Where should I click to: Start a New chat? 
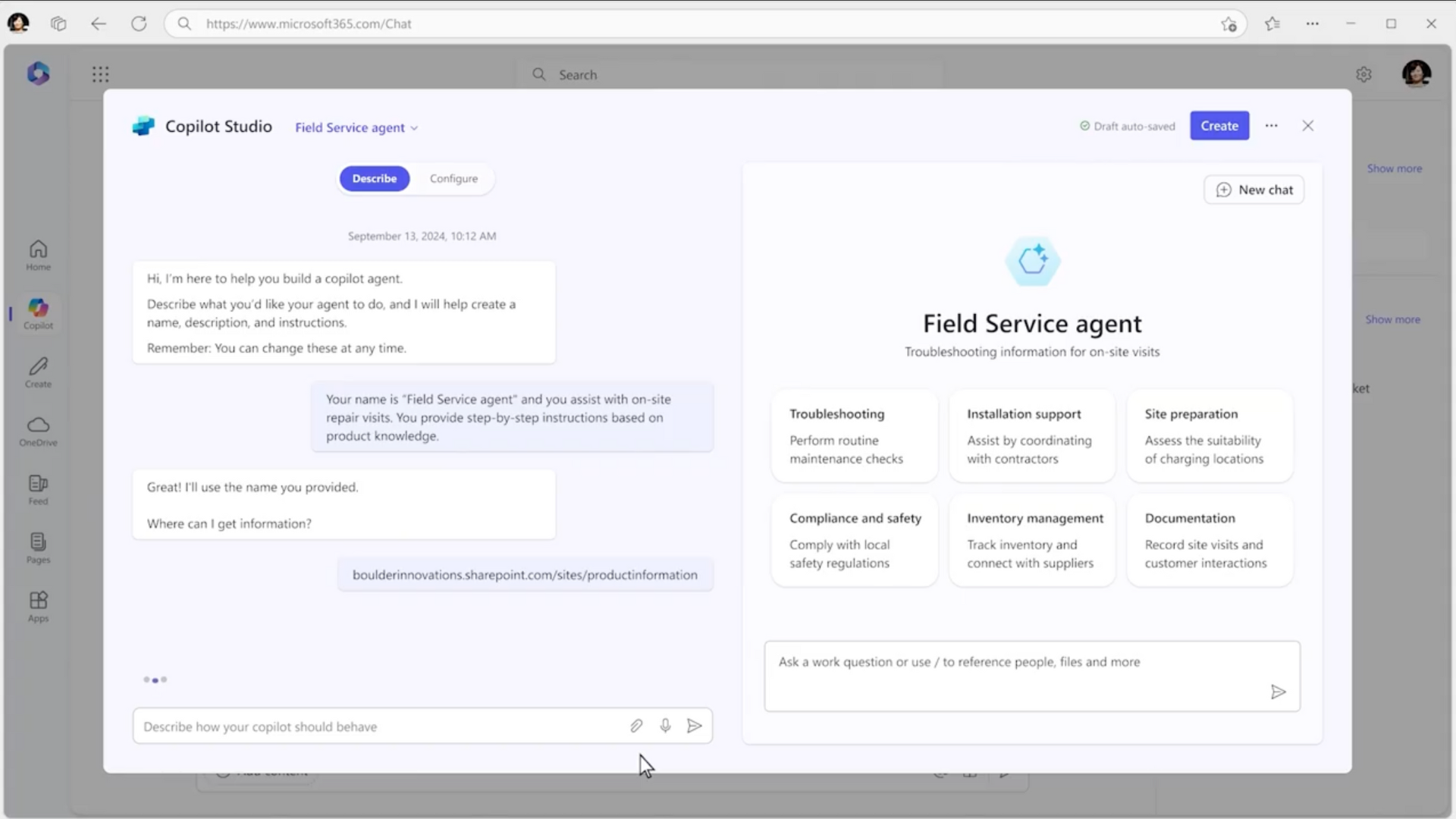click(x=1254, y=190)
